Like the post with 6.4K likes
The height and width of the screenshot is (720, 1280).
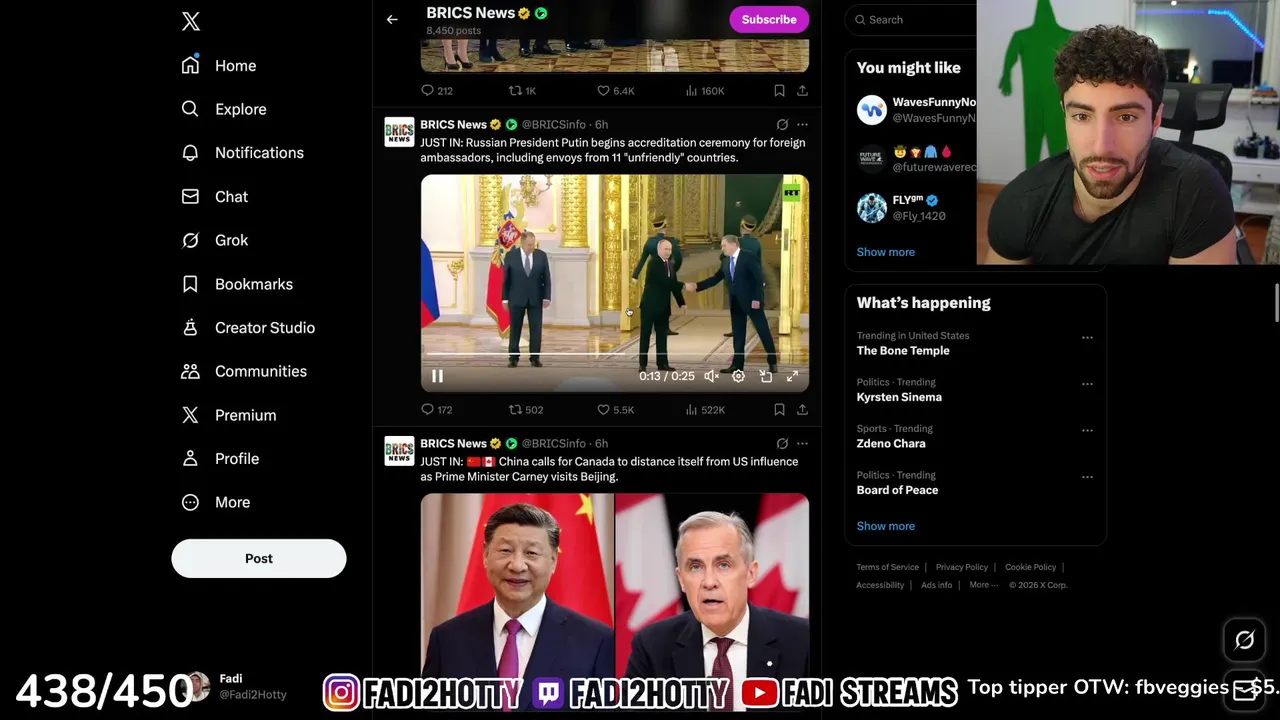coord(603,90)
